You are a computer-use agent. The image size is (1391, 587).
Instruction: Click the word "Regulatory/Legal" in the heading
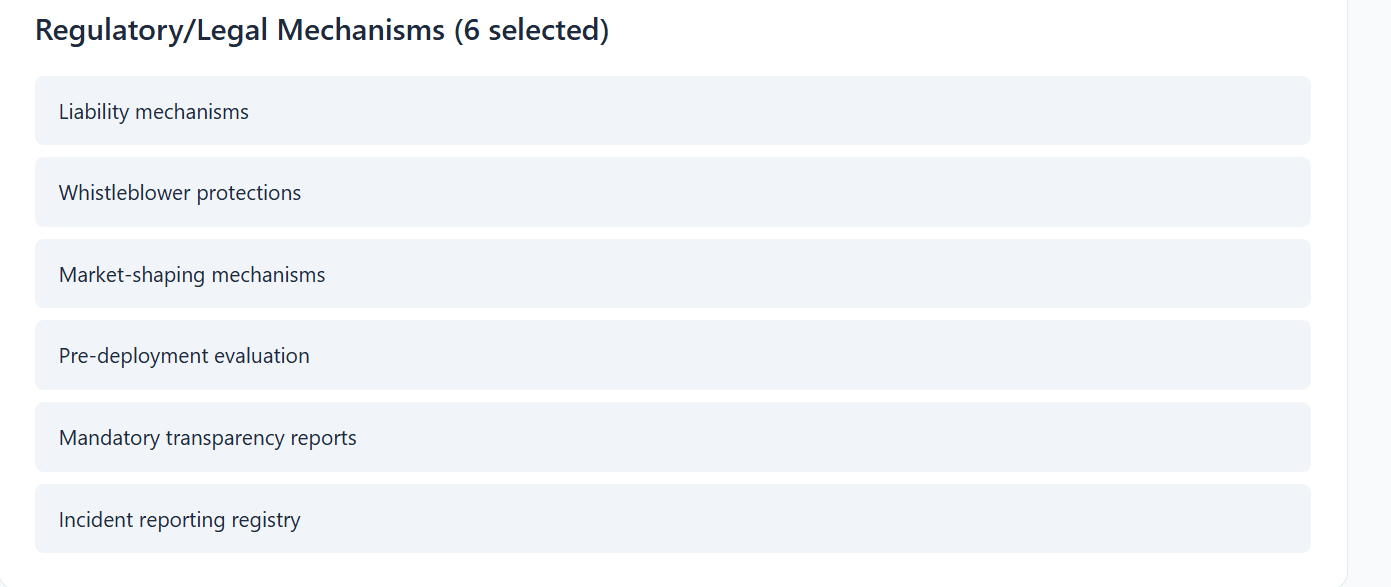152,30
